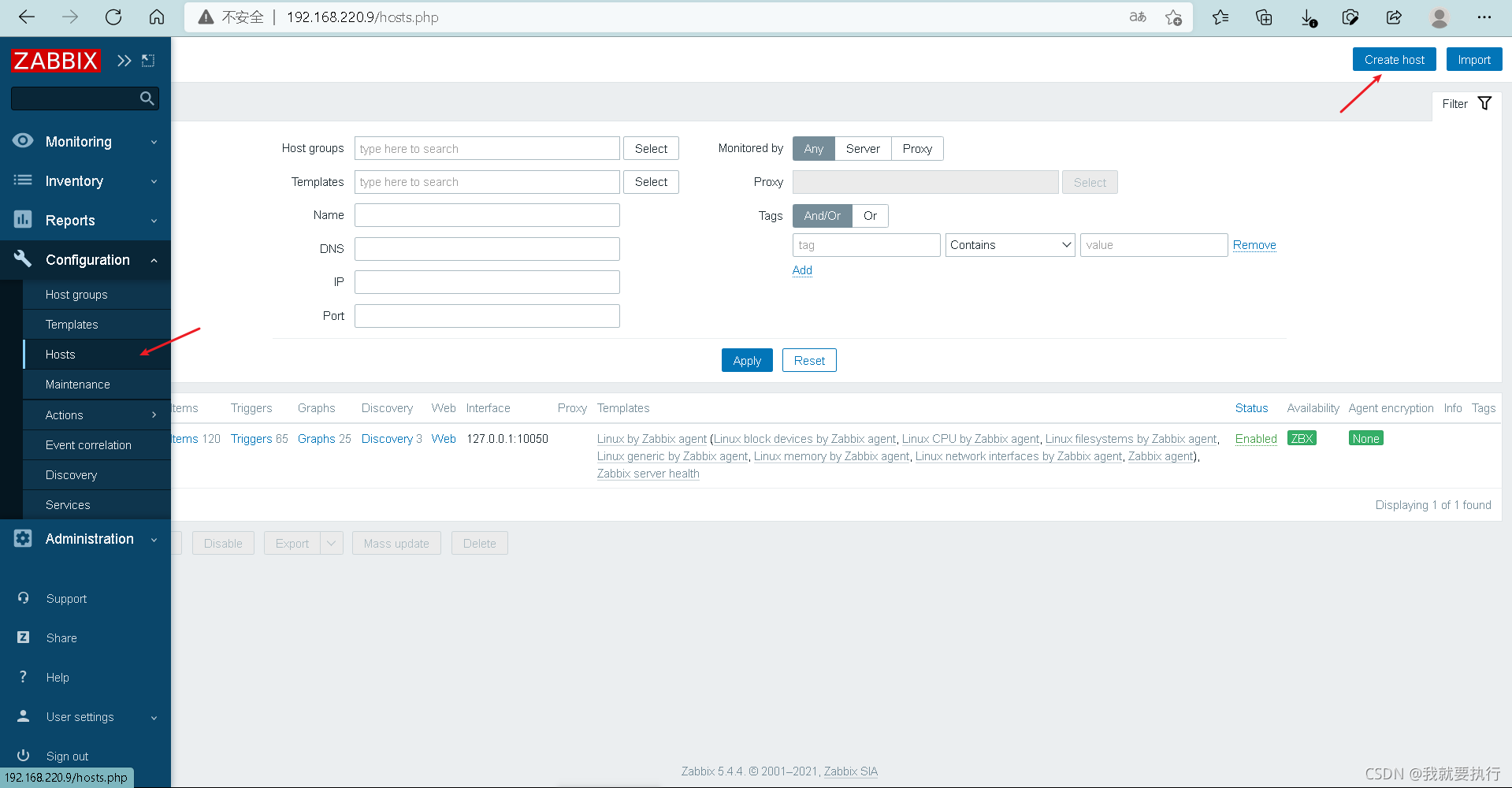Focus the Name filter input
This screenshot has height=788, width=1512.
[x=487, y=216]
